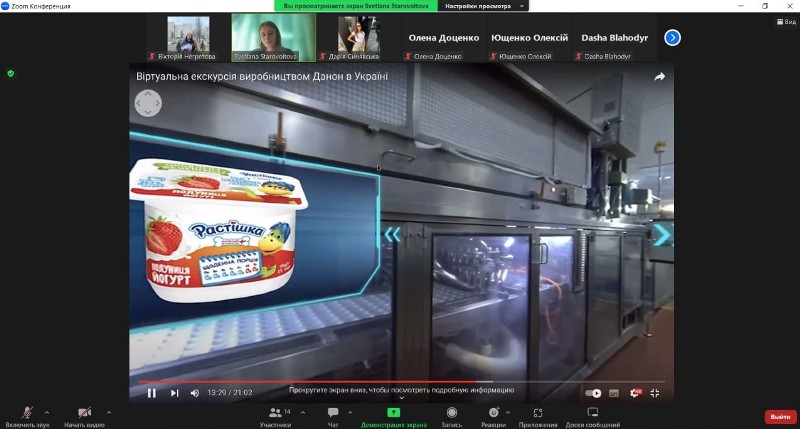
Task: Select Svetlana Starovoitova video thumbnail
Action: (x=273, y=38)
